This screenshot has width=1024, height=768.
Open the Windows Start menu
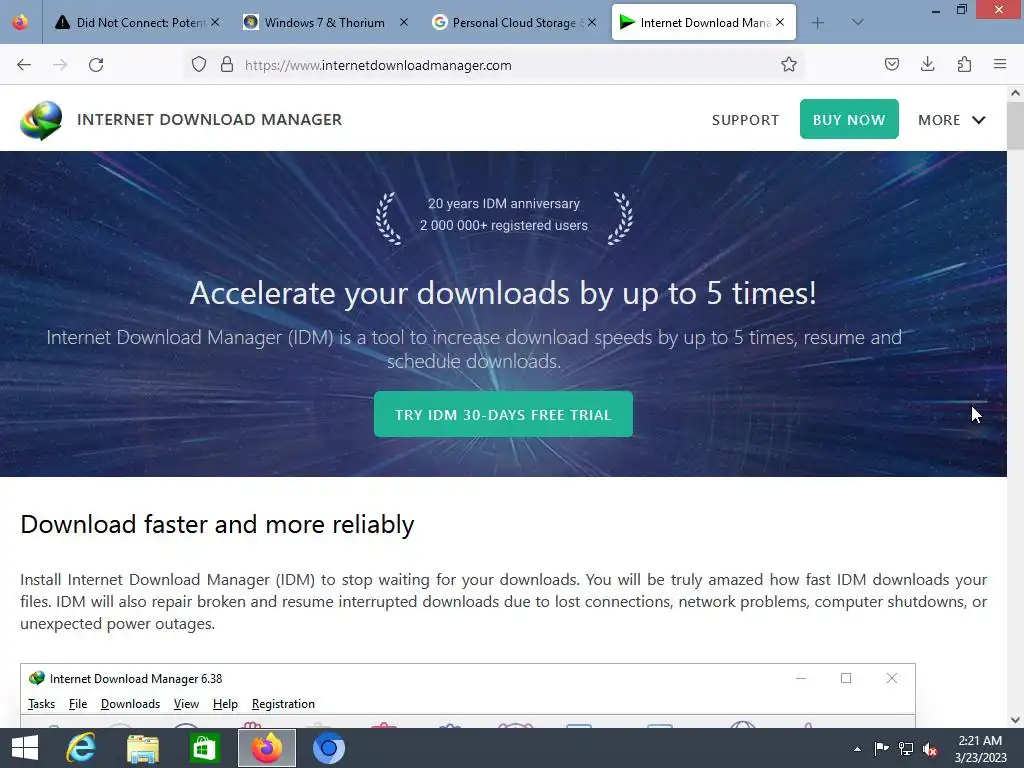25,748
